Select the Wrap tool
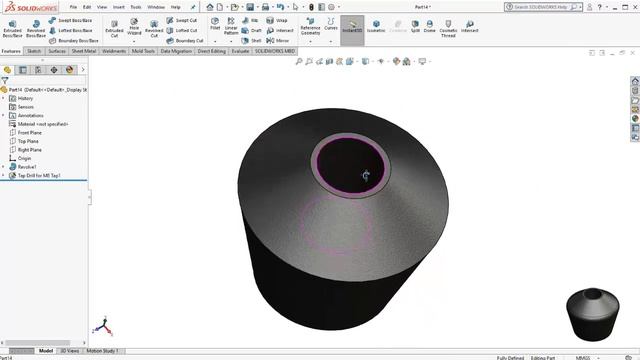This screenshot has height=360, width=640. [x=277, y=20]
